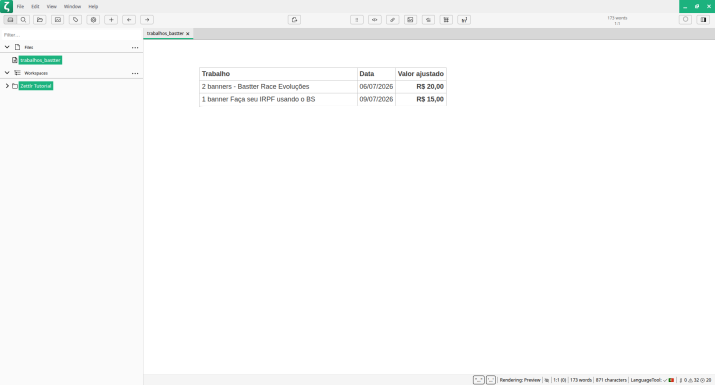Click the Data column header
Viewport: 715px width, 385px height.
point(376,74)
